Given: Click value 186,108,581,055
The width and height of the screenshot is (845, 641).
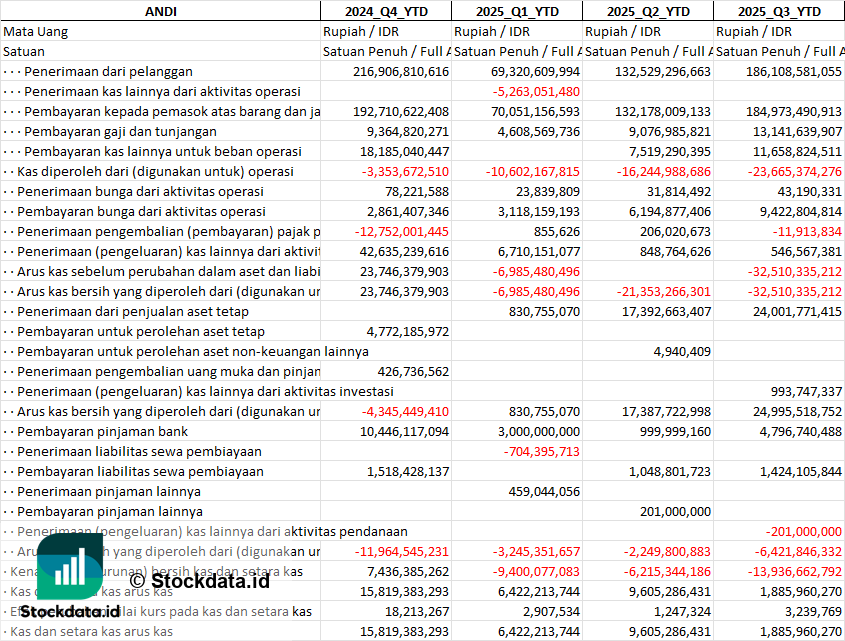Looking at the screenshot, I should pos(794,72).
